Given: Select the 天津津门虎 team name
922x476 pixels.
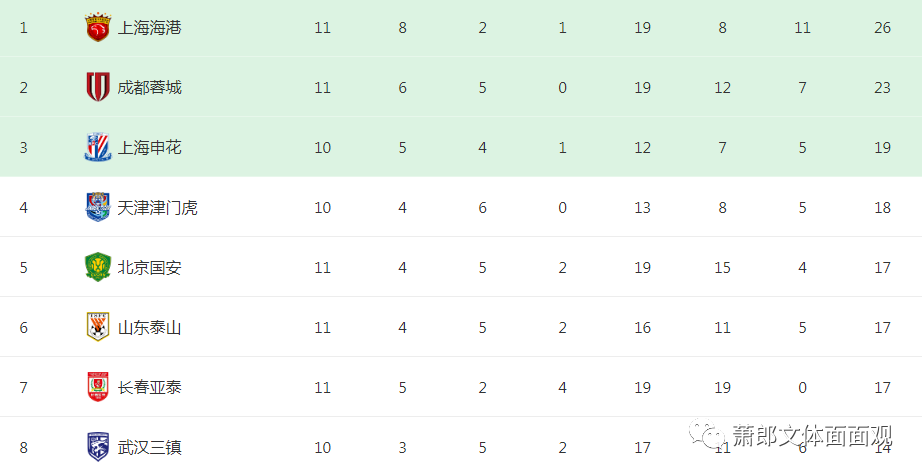Looking at the screenshot, I should [158, 207].
